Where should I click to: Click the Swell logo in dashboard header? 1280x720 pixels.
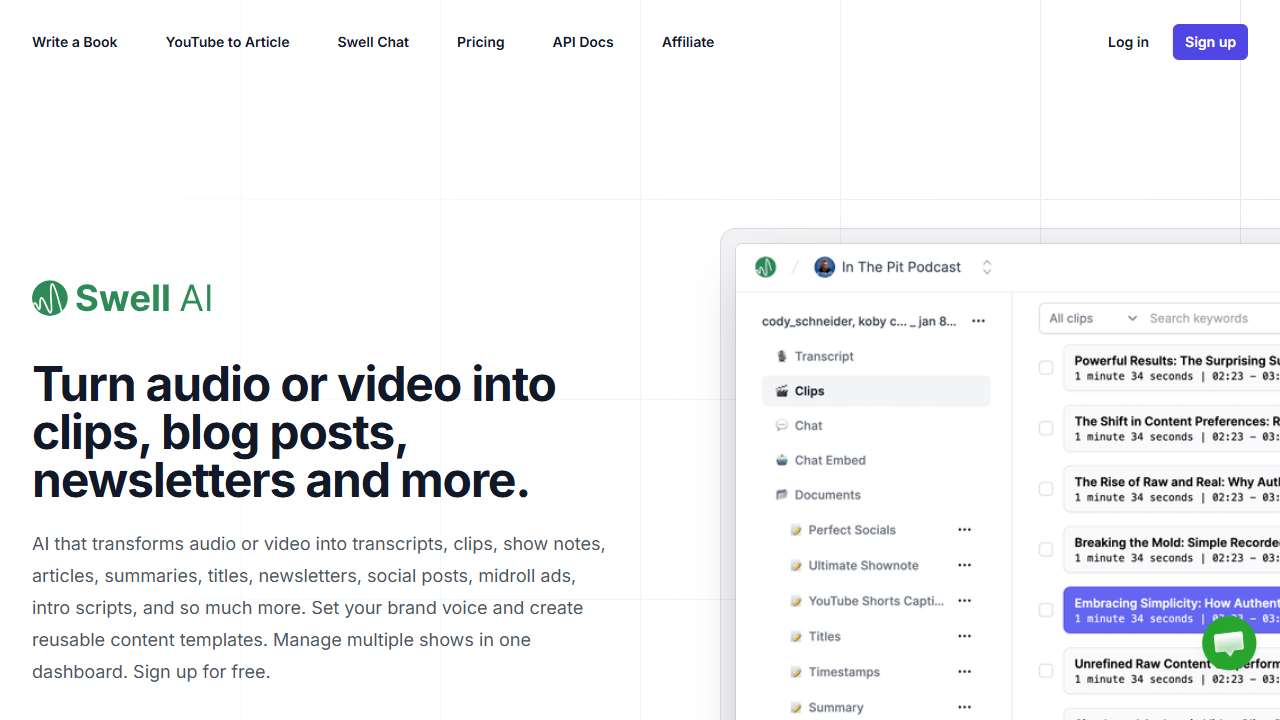pyautogui.click(x=765, y=267)
